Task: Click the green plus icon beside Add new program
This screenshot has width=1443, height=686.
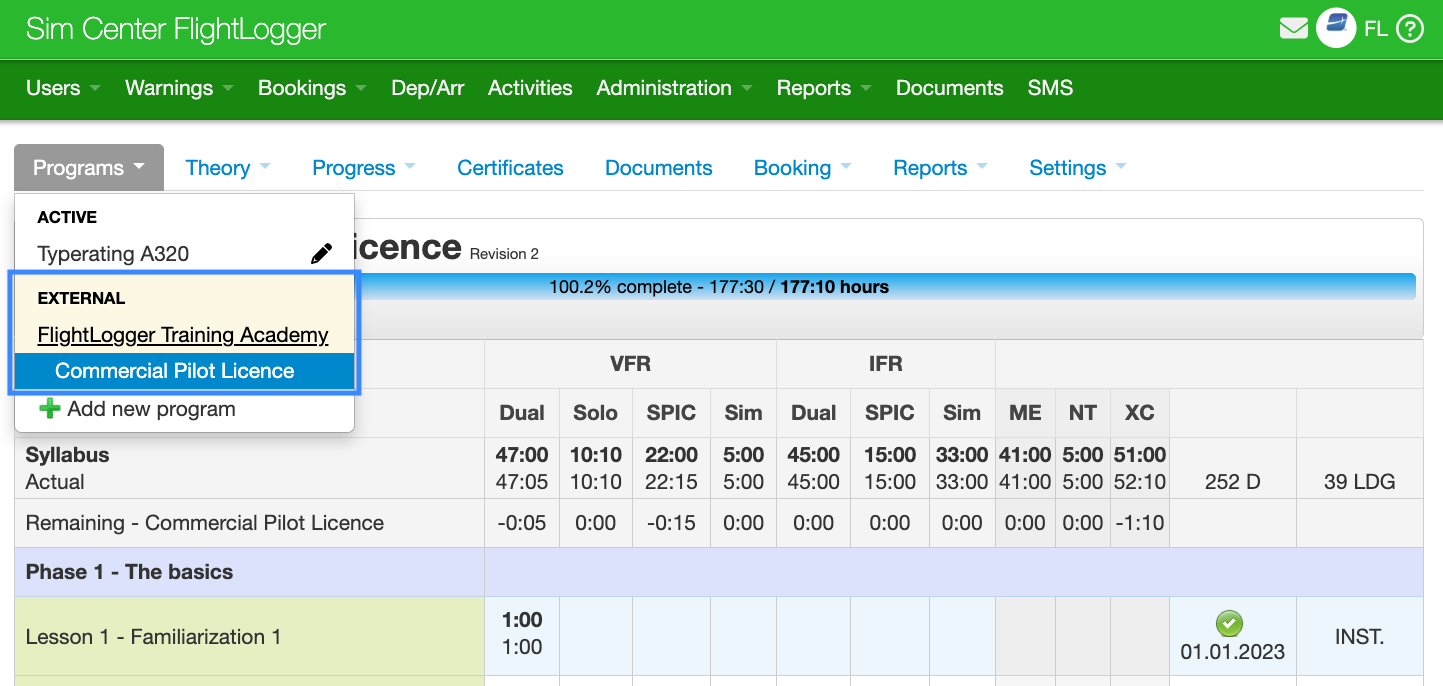Action: (49, 409)
